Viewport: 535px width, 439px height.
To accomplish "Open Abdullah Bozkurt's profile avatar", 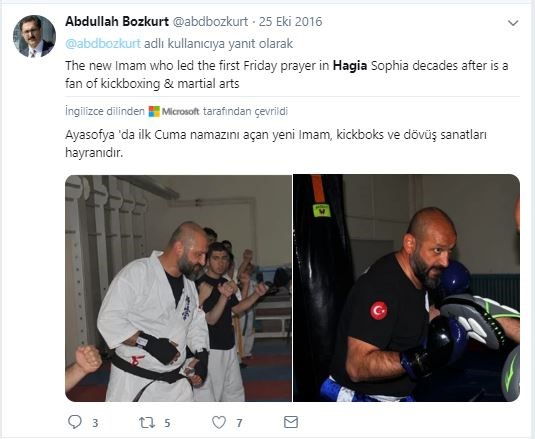I will [x=34, y=36].
